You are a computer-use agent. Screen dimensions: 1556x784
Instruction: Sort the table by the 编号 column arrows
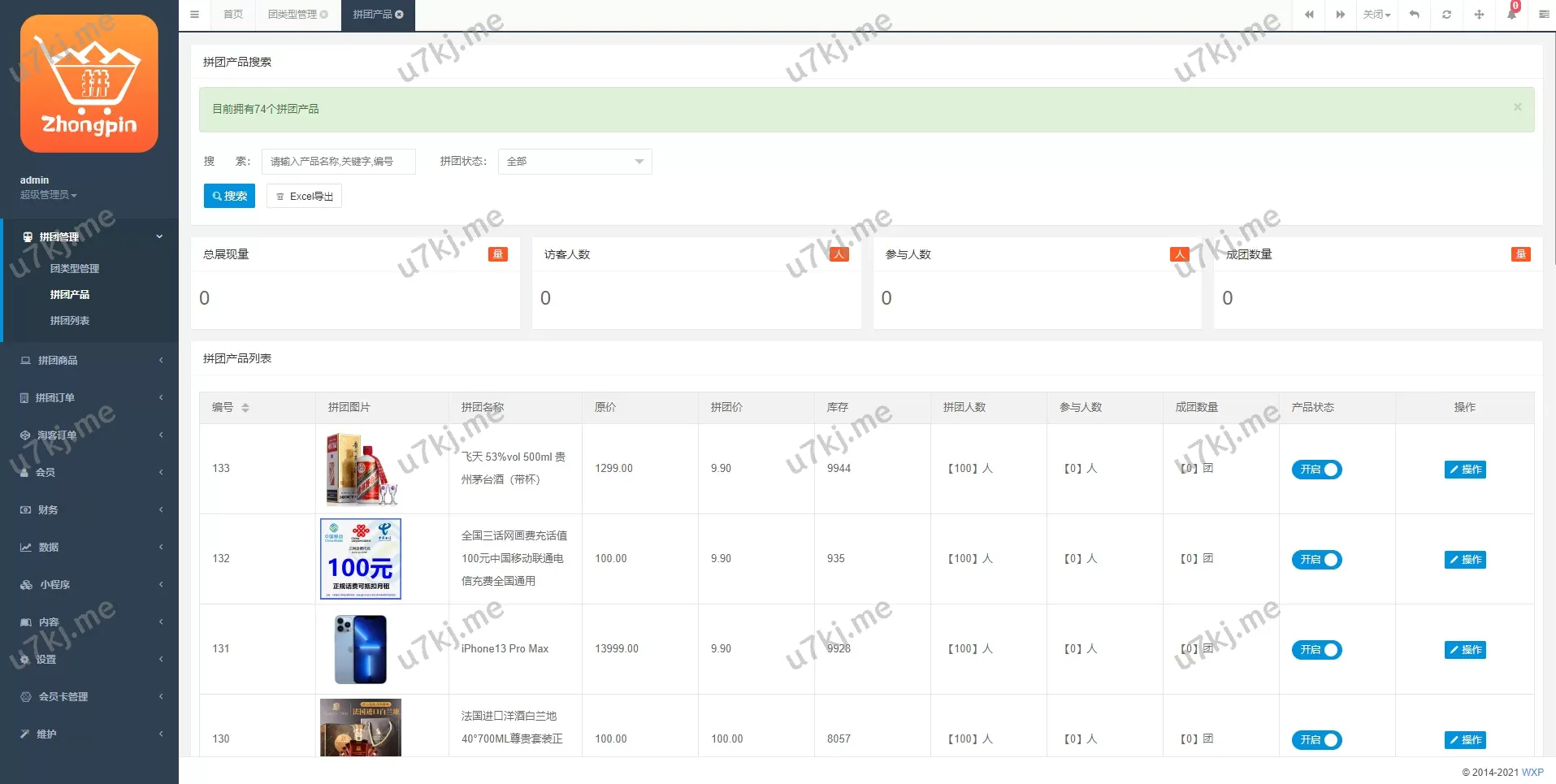(245, 408)
